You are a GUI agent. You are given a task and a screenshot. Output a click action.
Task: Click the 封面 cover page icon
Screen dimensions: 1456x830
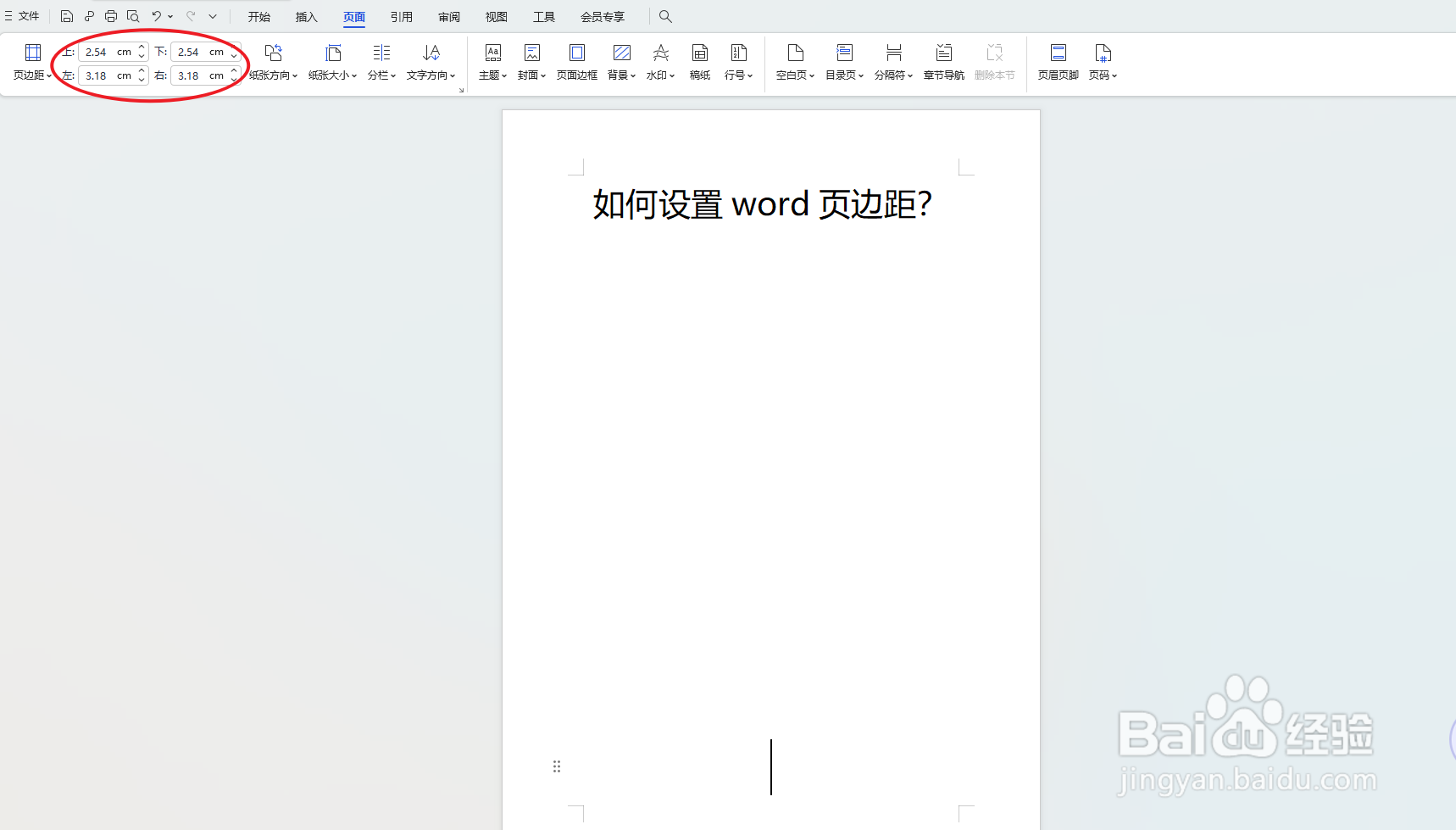coord(532,53)
